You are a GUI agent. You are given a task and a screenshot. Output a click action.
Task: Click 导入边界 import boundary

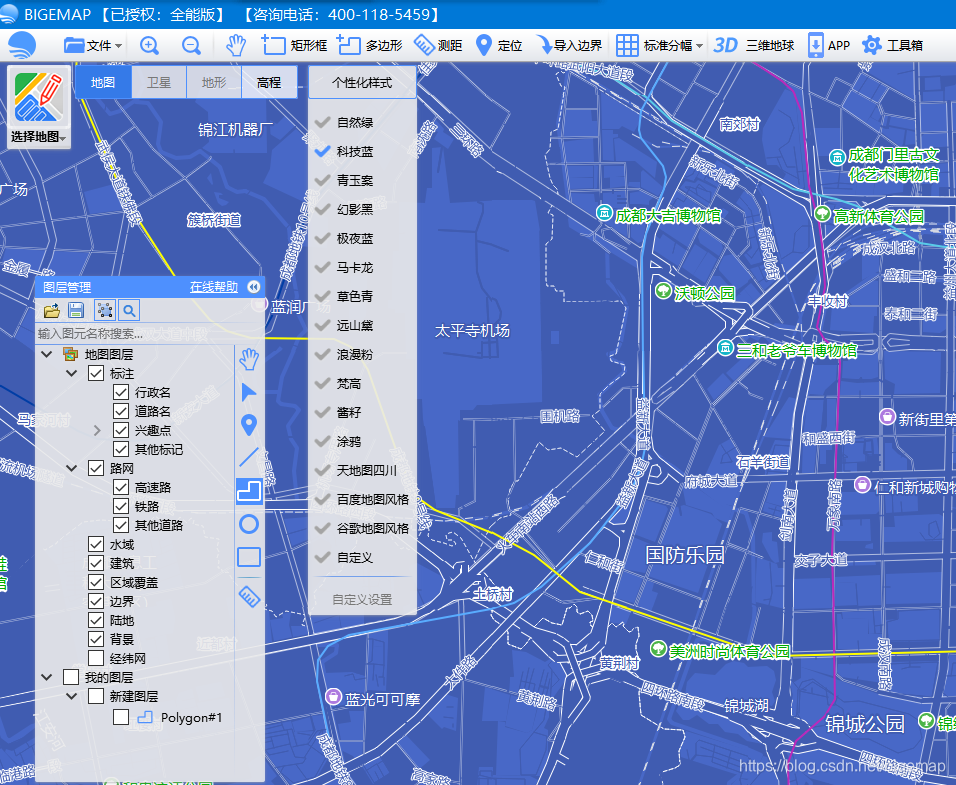pyautogui.click(x=568, y=46)
